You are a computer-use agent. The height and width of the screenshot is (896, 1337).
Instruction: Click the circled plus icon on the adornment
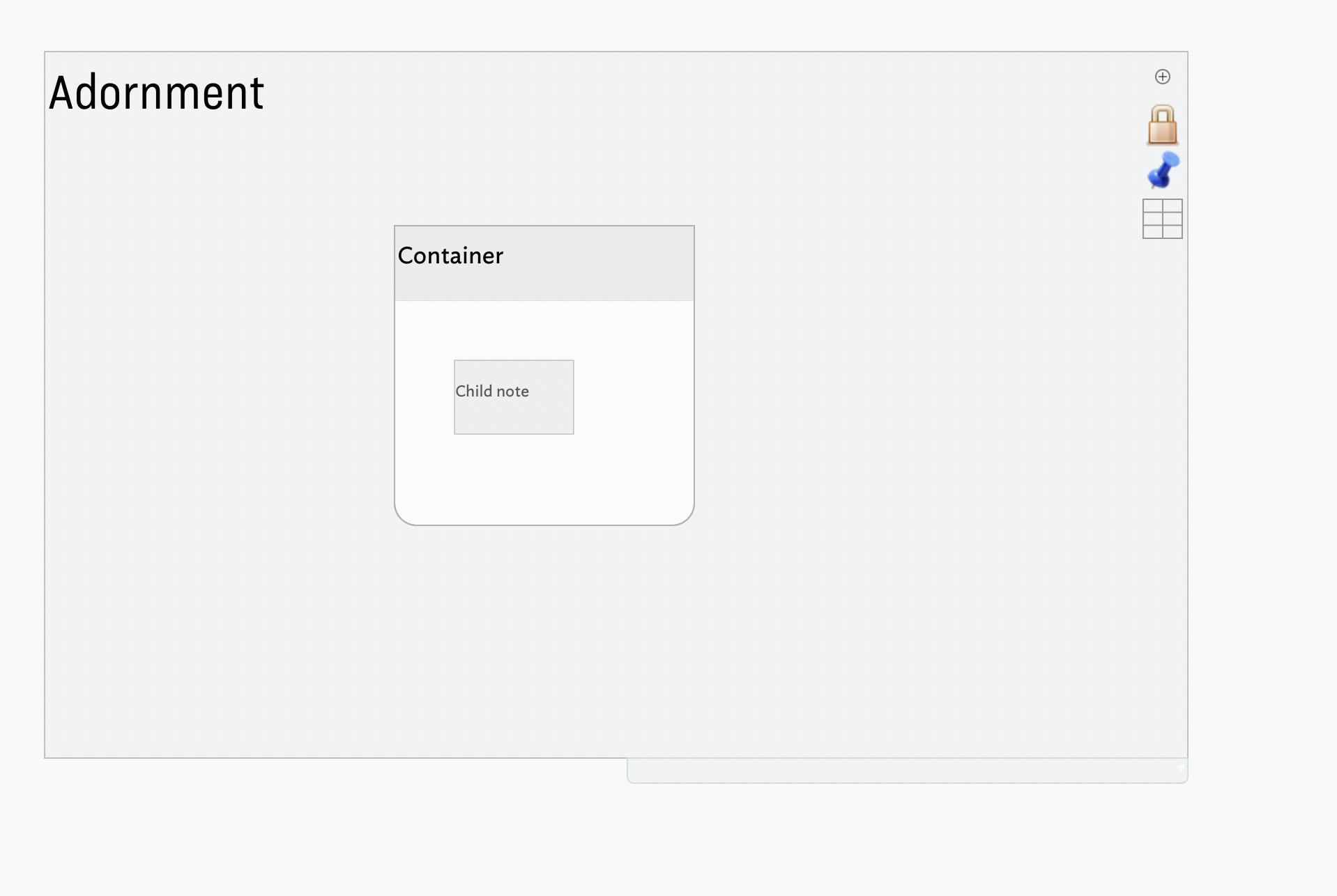click(1162, 77)
